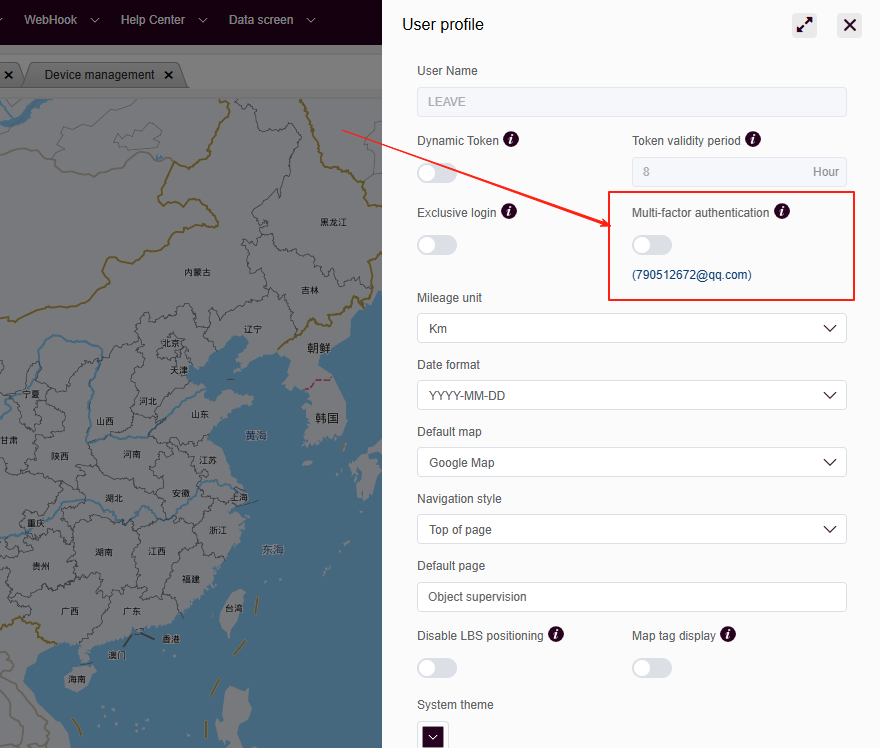This screenshot has height=748, width=880.
Task: Toggle the Dynamic Token switch
Action: [x=437, y=173]
